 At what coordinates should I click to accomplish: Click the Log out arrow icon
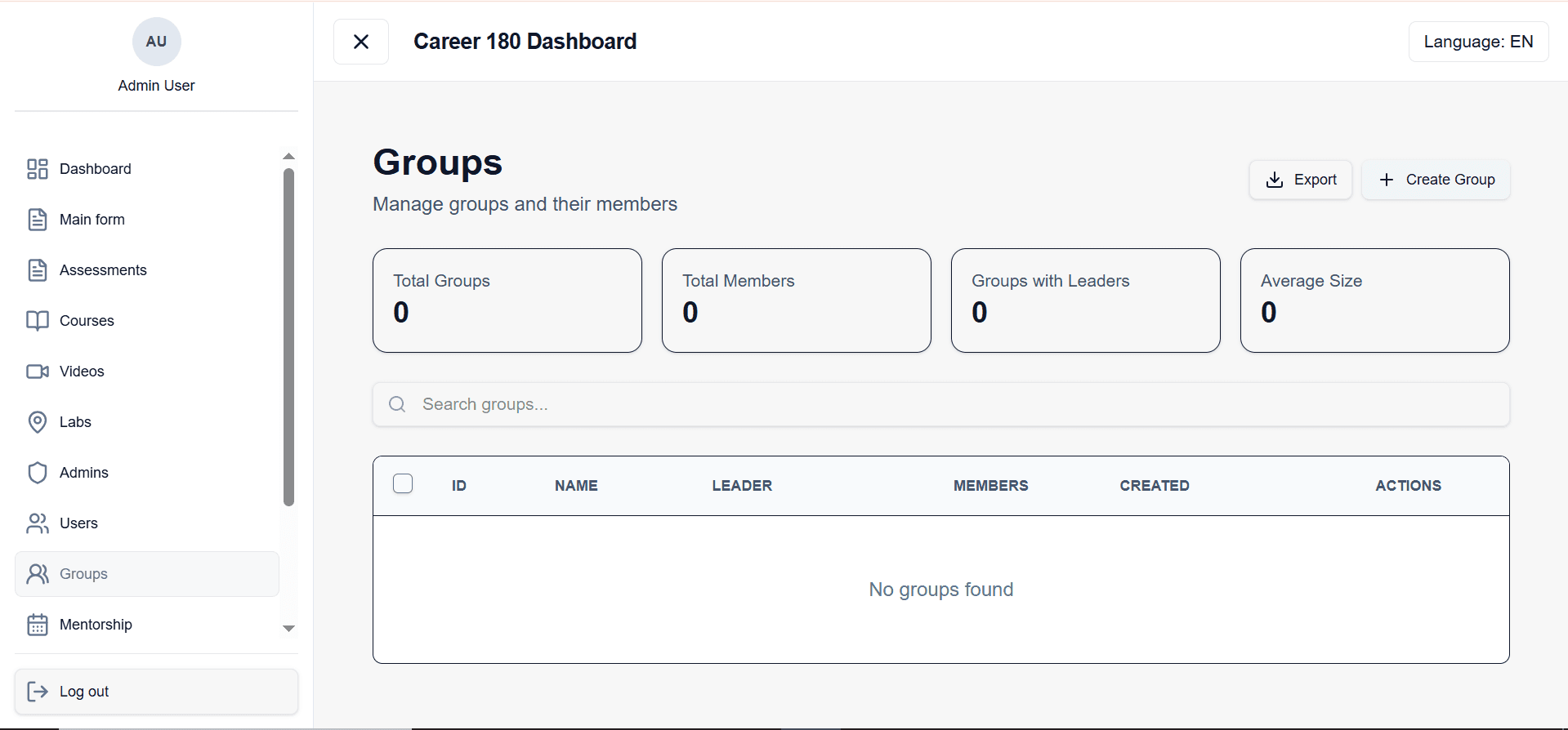pyautogui.click(x=38, y=692)
